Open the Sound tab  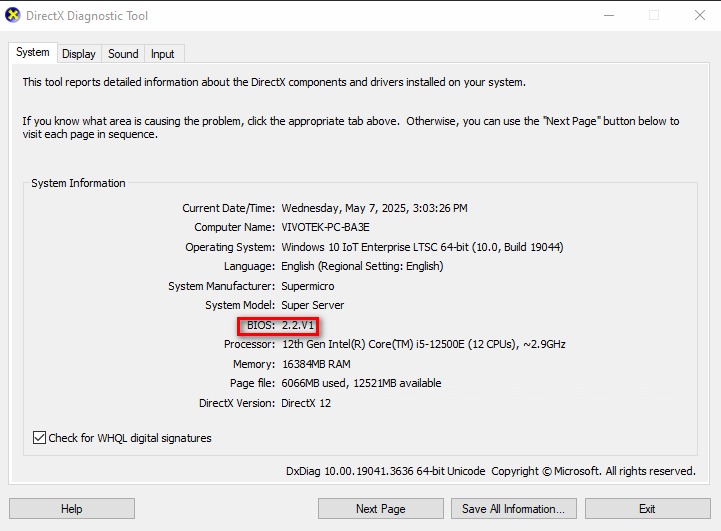point(123,54)
